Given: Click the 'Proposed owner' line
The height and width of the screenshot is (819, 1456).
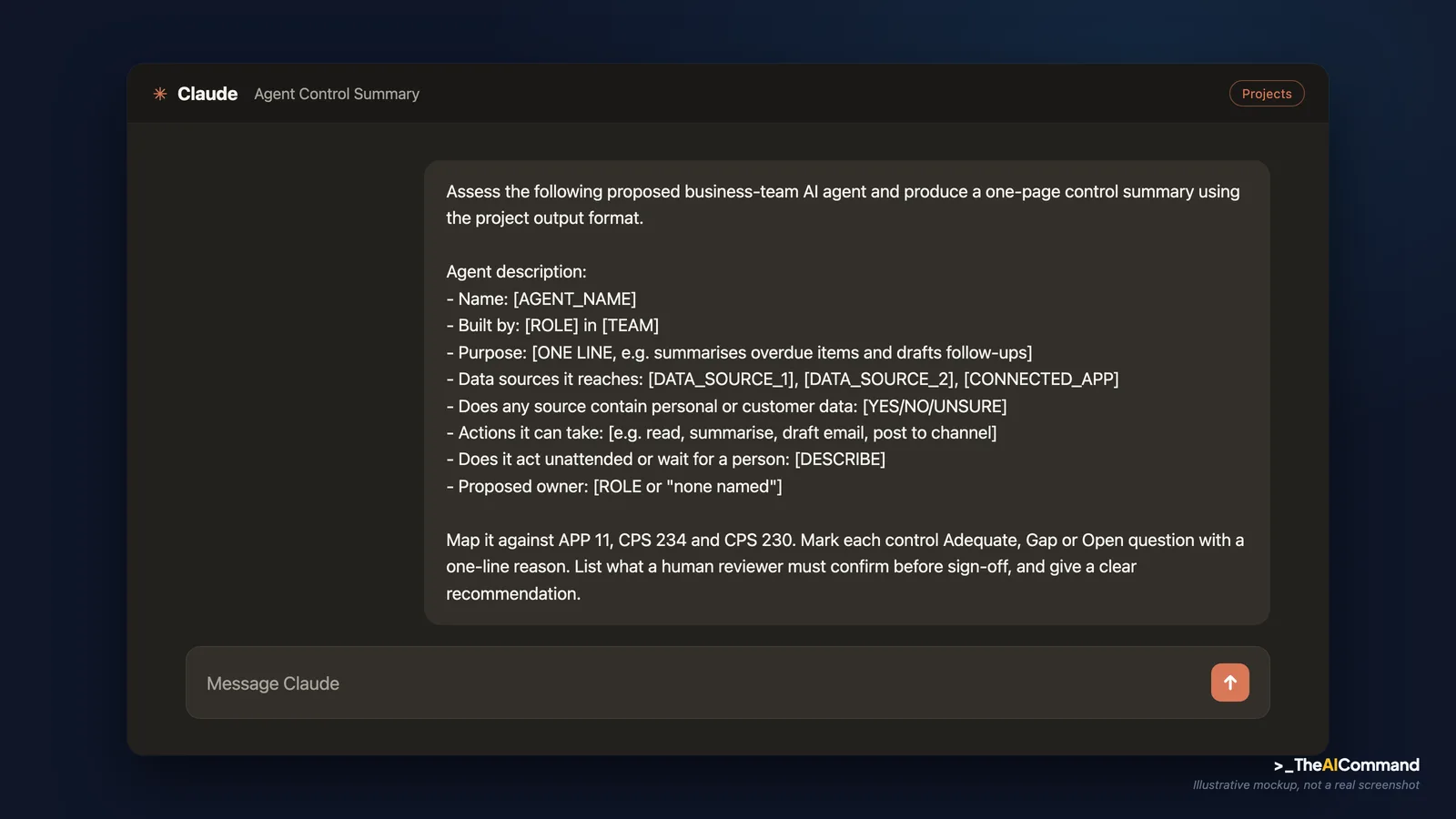Looking at the screenshot, I should pos(614,486).
